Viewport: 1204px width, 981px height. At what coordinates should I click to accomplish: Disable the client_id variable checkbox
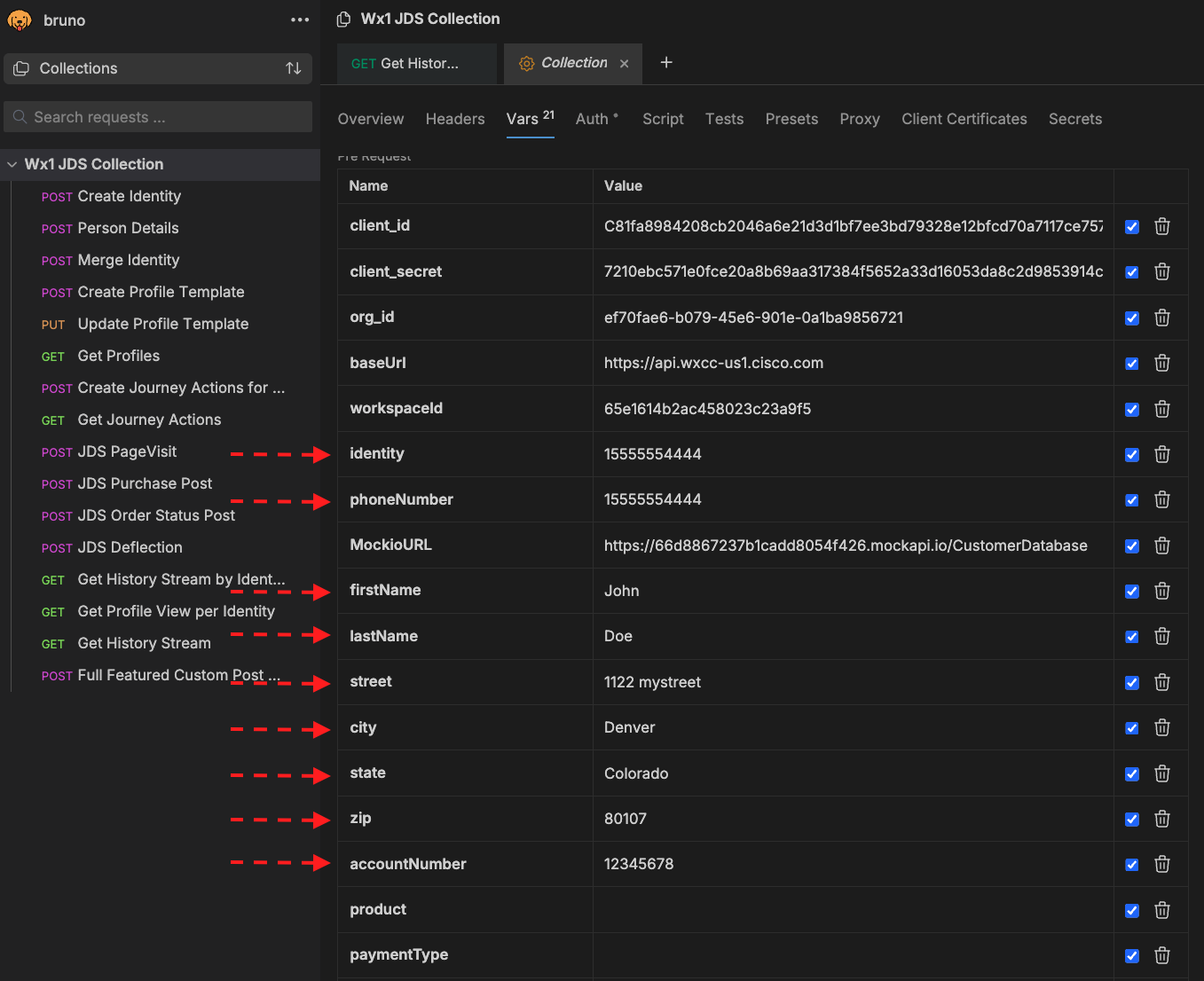coord(1132,226)
